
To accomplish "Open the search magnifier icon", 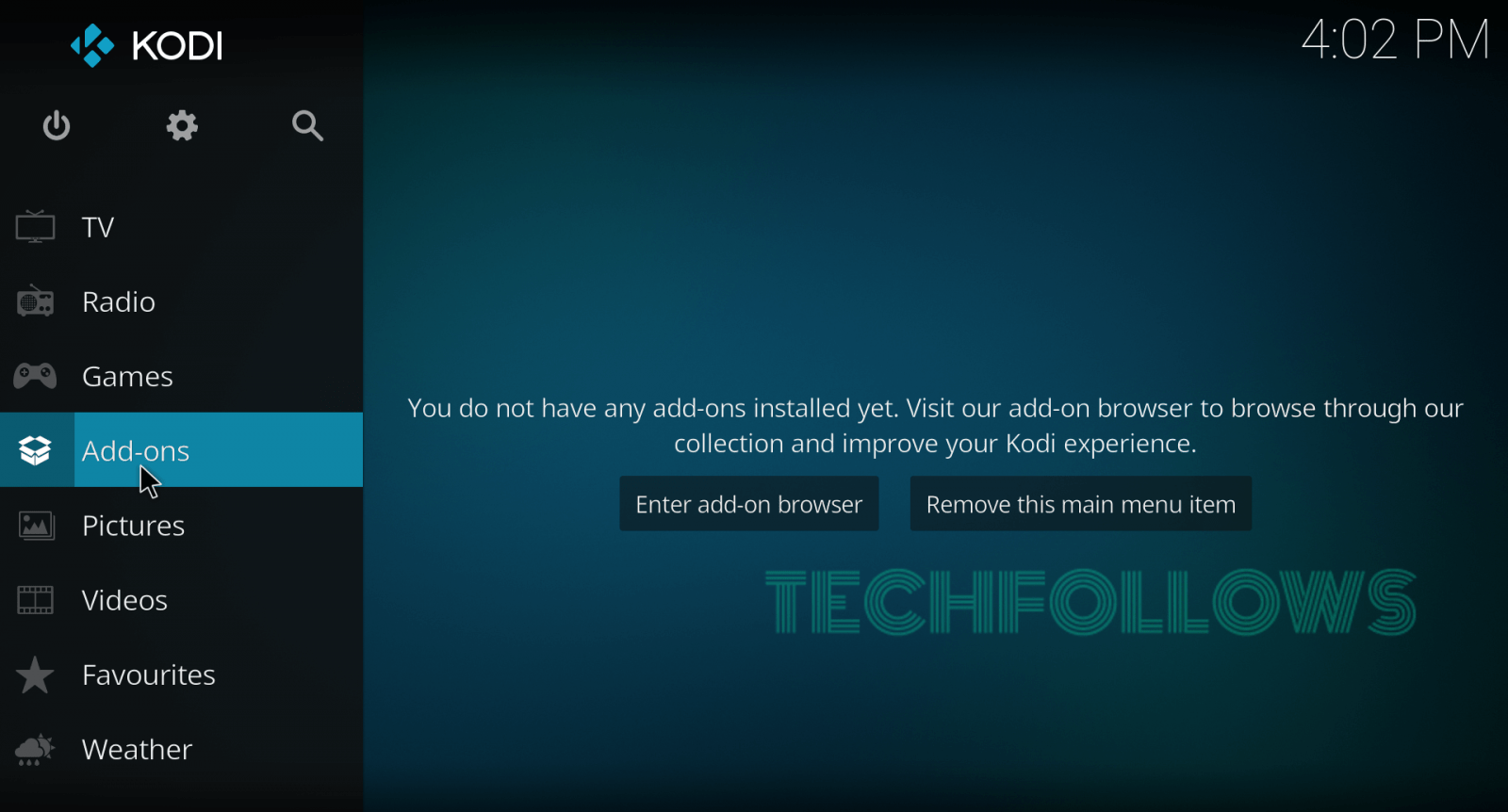I will coord(307,125).
